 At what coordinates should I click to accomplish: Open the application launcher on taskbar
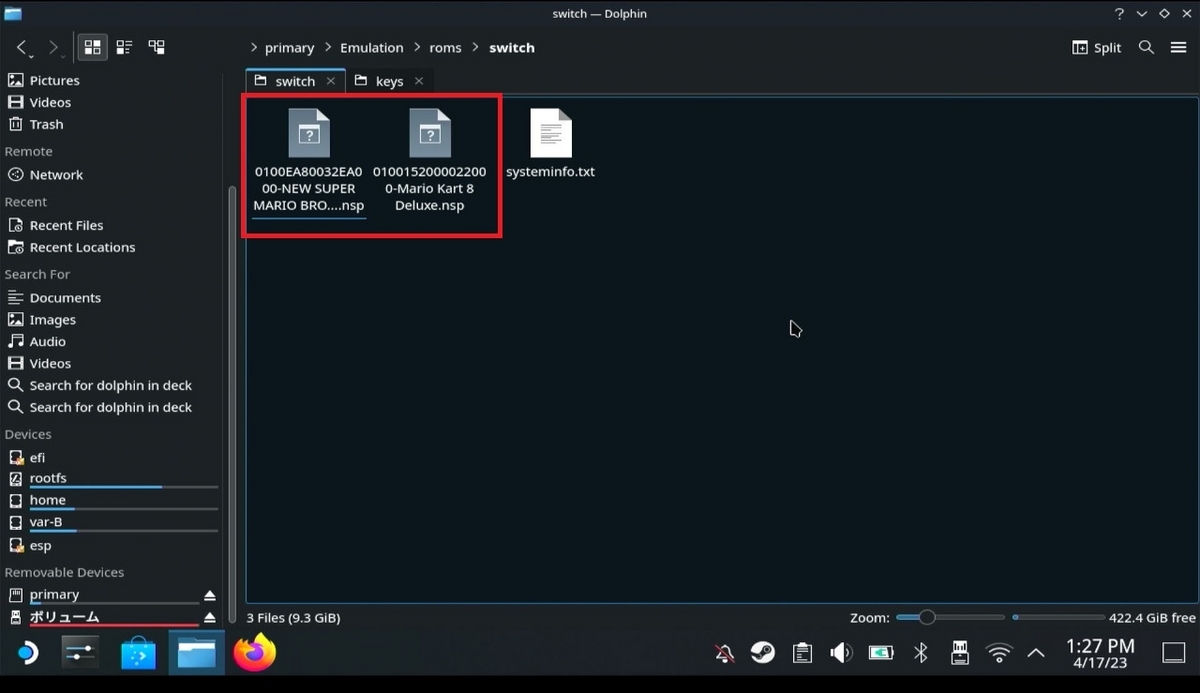click(x=28, y=653)
